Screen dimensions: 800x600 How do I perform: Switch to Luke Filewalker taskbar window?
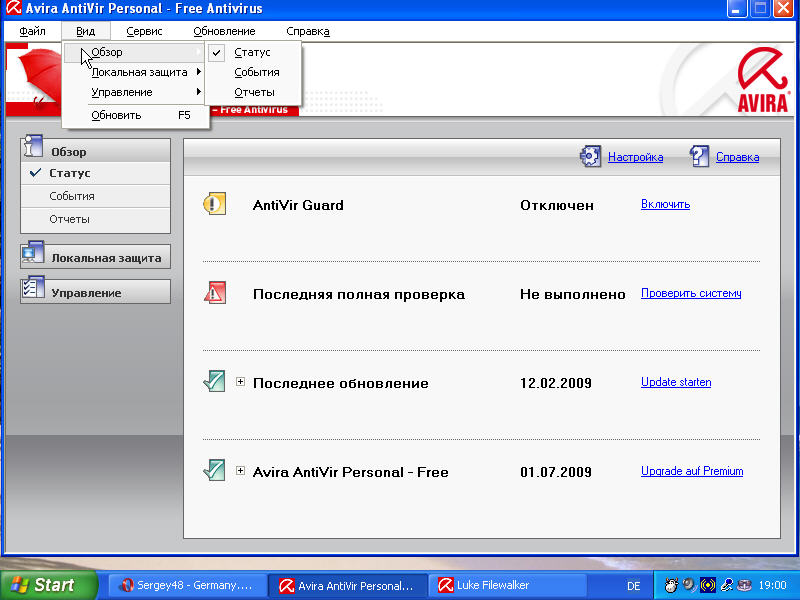point(506,585)
